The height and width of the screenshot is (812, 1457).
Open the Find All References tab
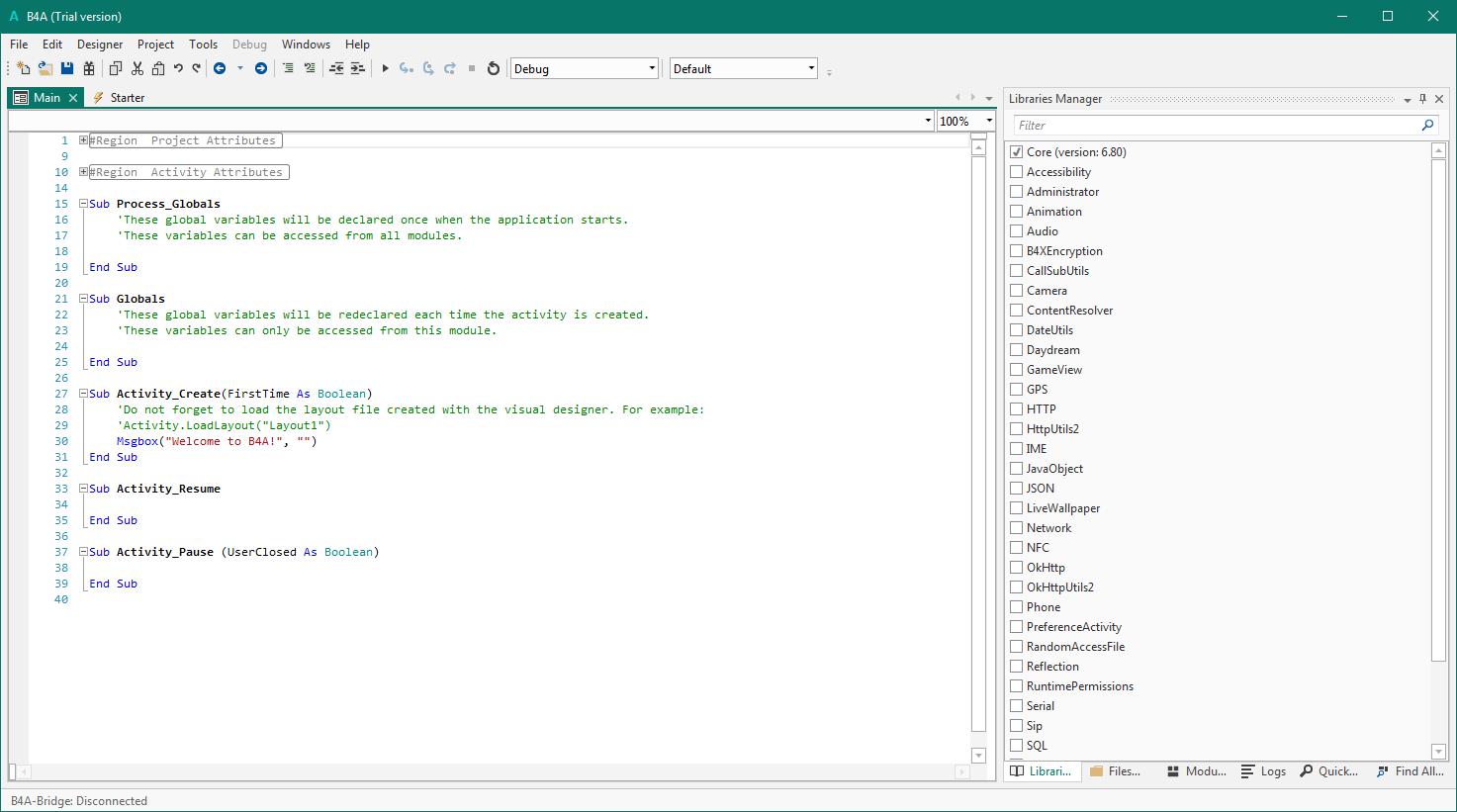pyautogui.click(x=1411, y=771)
